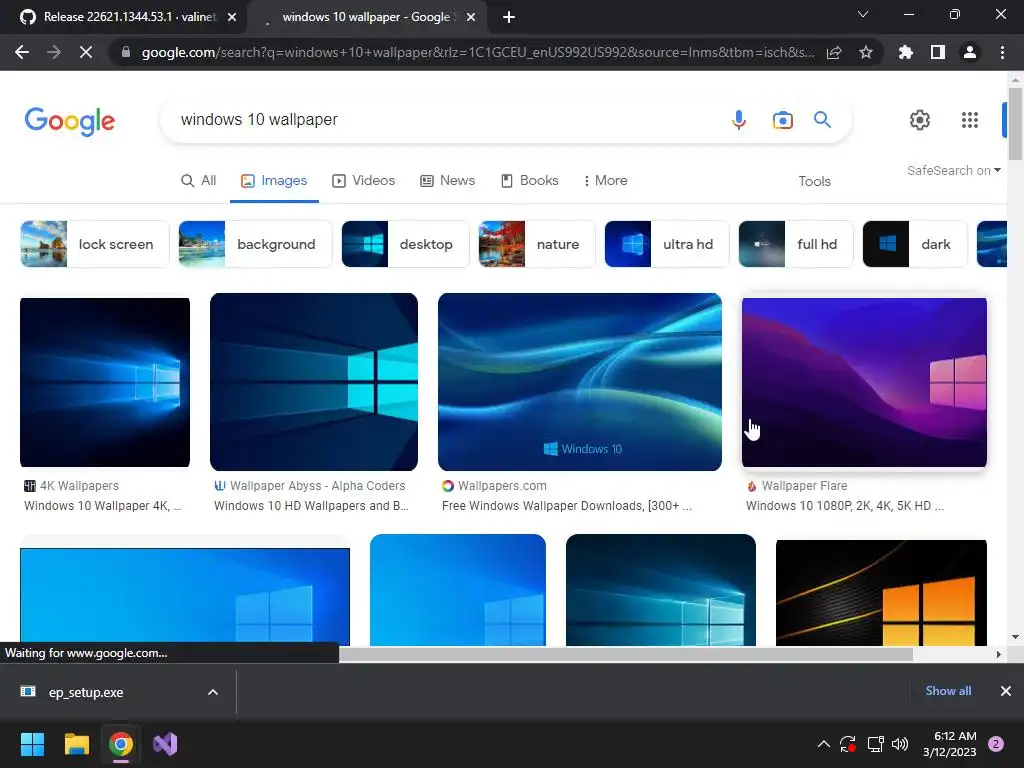Open the Windows Start menu

pyautogui.click(x=32, y=744)
